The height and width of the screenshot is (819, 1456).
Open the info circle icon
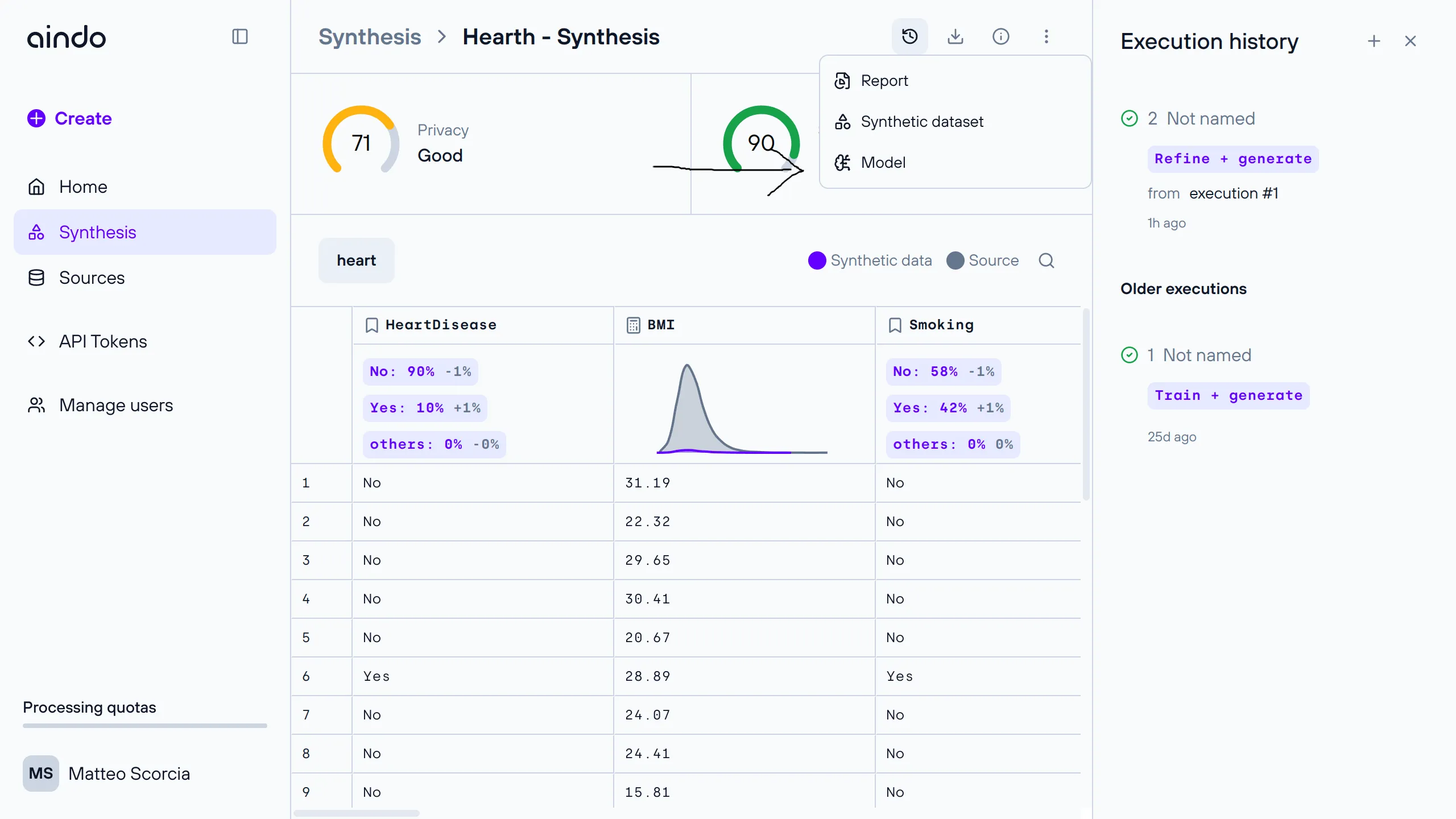point(1001,37)
